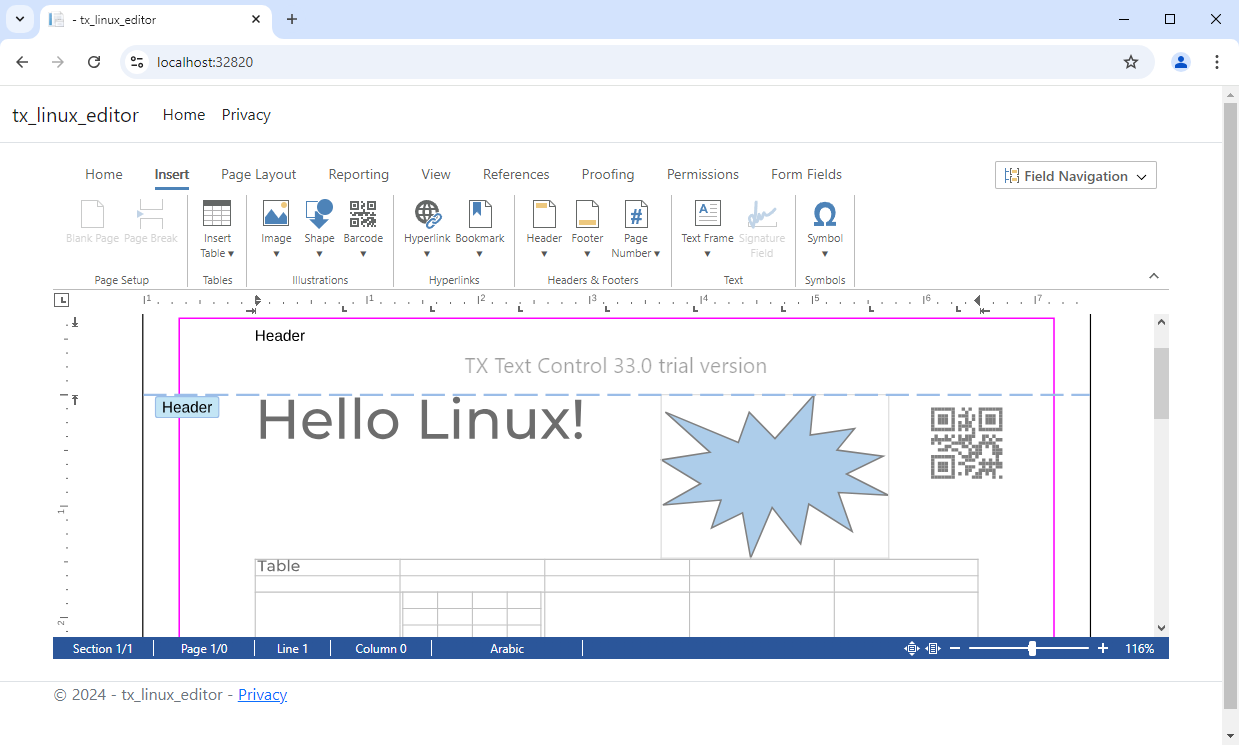The image size is (1239, 745).
Task: Open the Field Navigation dropdown
Action: [1075, 175]
